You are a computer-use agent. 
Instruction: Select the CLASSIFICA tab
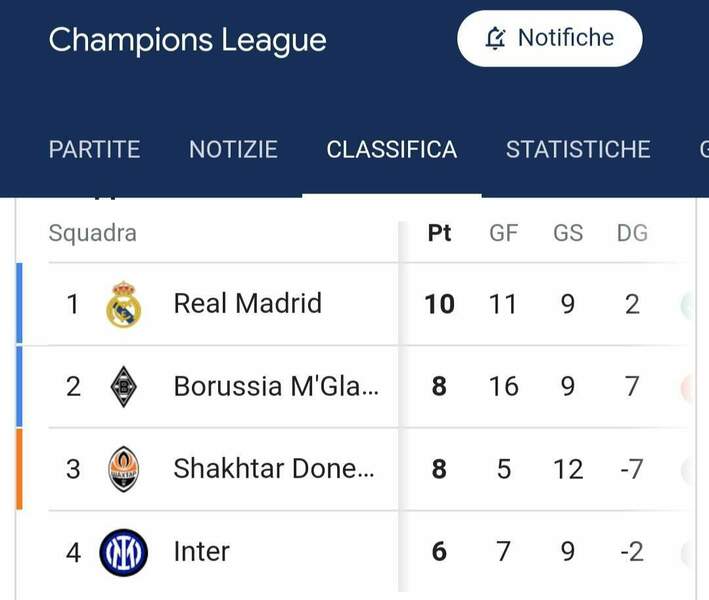point(391,150)
